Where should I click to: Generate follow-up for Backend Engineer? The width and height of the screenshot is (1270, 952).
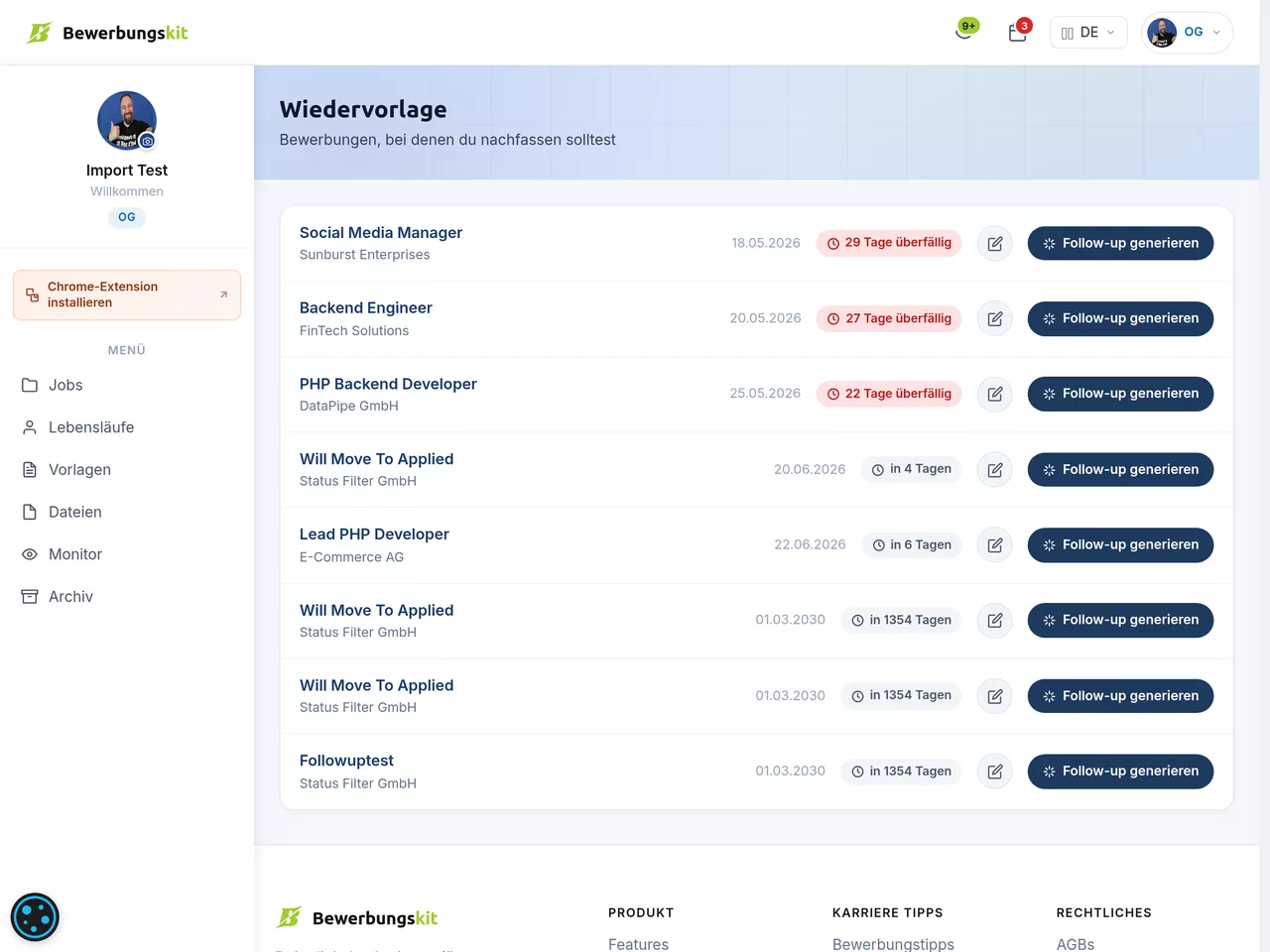[1120, 318]
